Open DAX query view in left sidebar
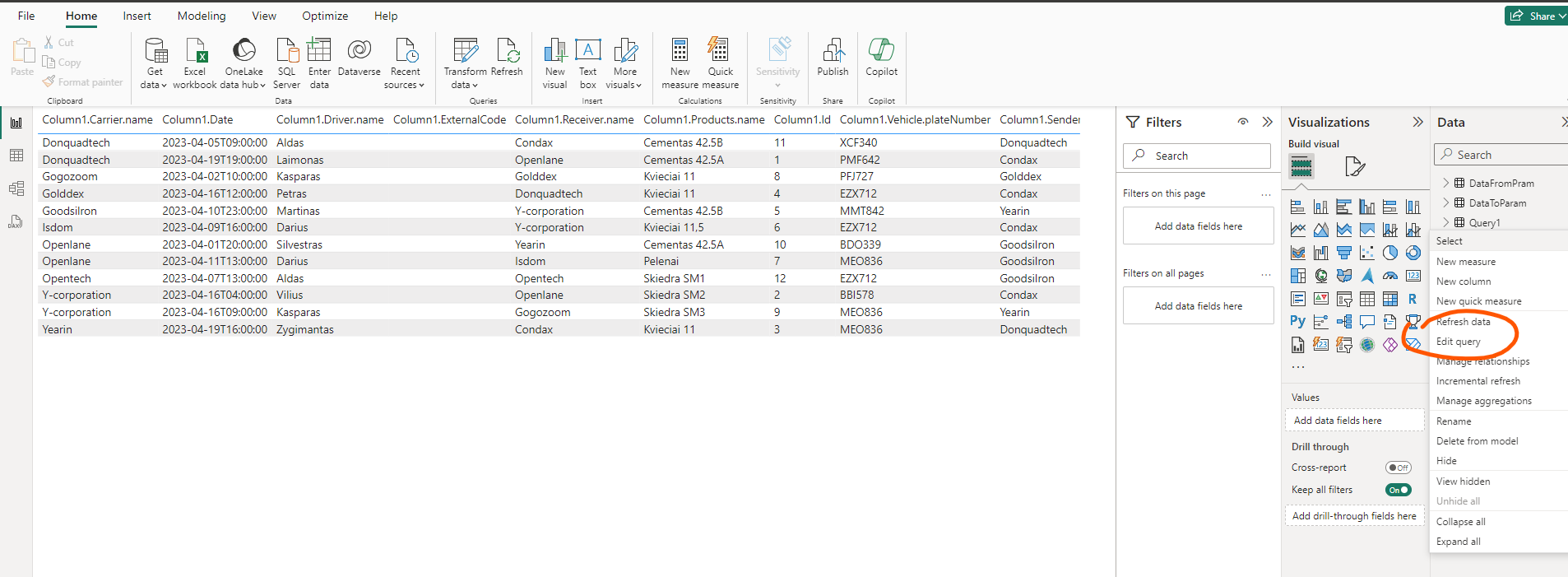Image resolution: width=1568 pixels, height=577 pixels. (x=16, y=221)
